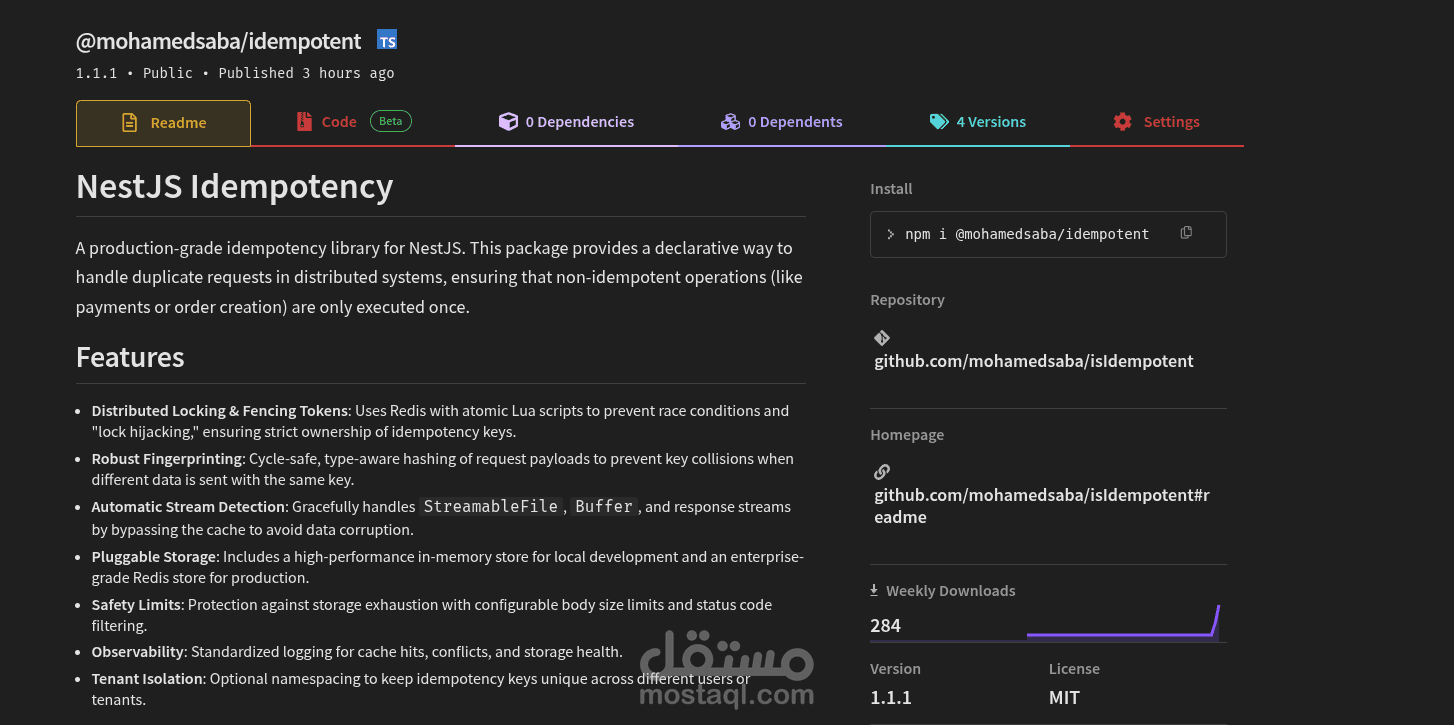Click the License label

click(x=1074, y=669)
